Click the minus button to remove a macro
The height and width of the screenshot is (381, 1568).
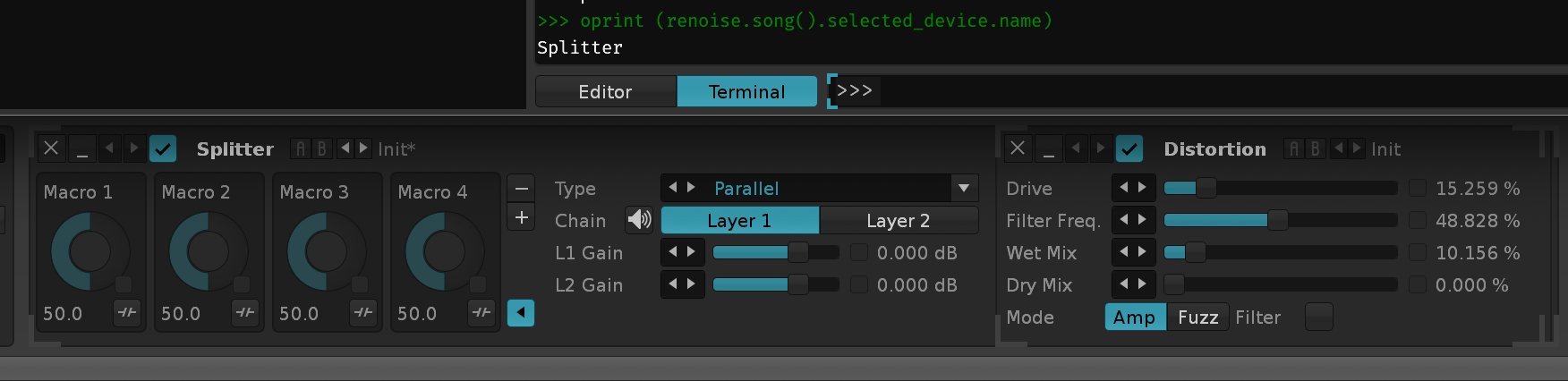(x=521, y=188)
